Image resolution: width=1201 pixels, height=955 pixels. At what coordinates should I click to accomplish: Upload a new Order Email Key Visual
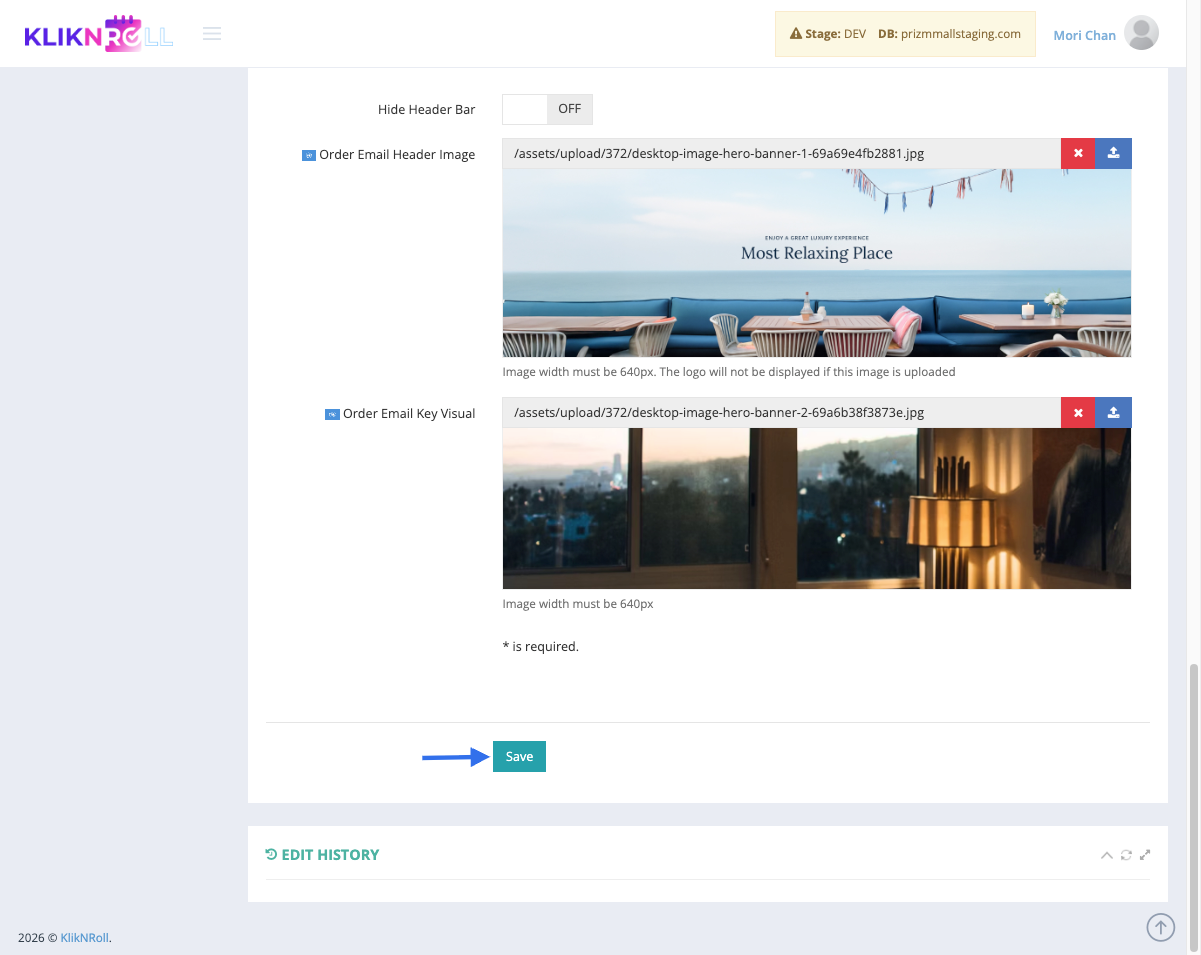[x=1114, y=412]
